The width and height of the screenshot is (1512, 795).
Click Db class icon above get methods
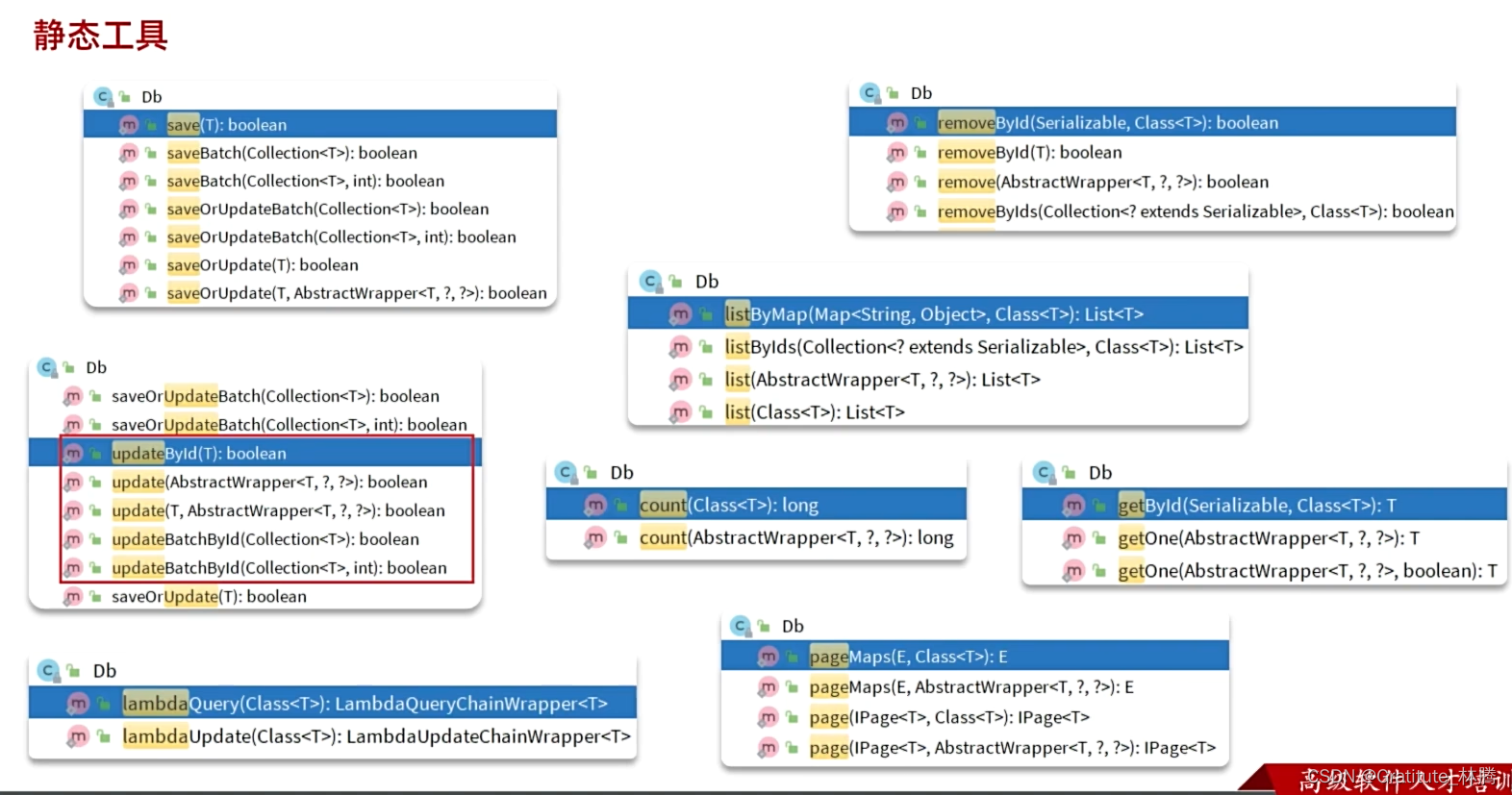click(1045, 473)
